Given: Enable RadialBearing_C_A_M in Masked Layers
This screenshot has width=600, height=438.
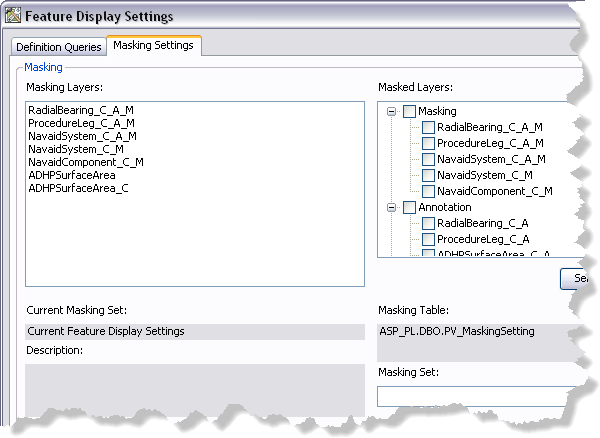Looking at the screenshot, I should (x=428, y=128).
